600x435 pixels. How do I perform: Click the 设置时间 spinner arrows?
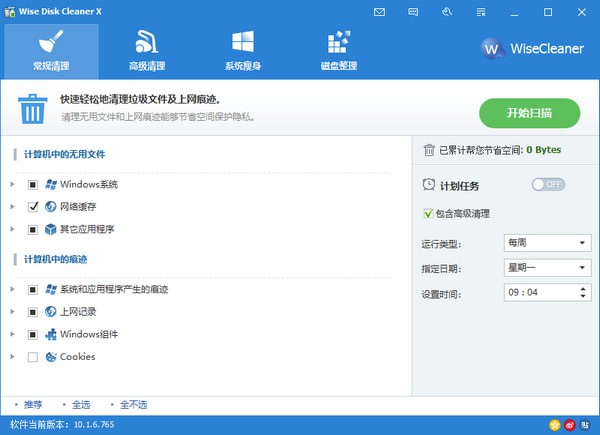584,293
